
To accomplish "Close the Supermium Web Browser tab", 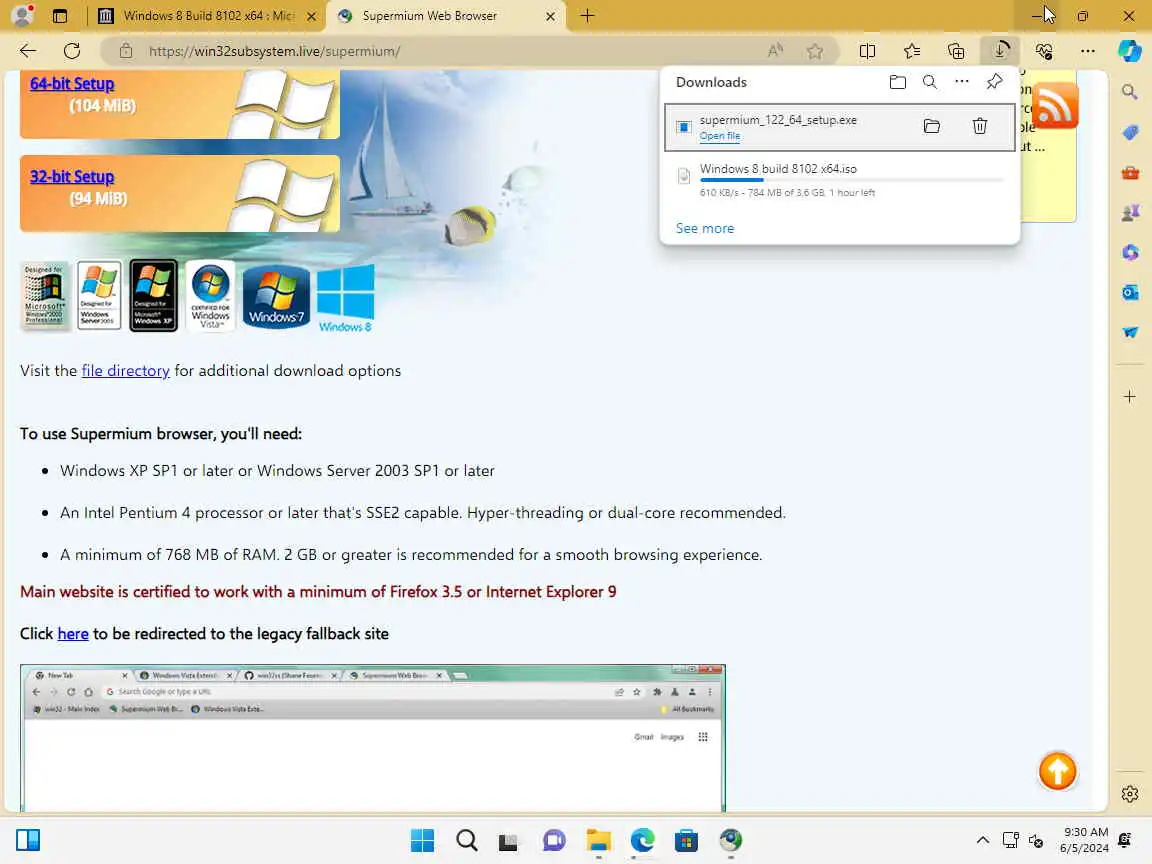I will pyautogui.click(x=550, y=16).
